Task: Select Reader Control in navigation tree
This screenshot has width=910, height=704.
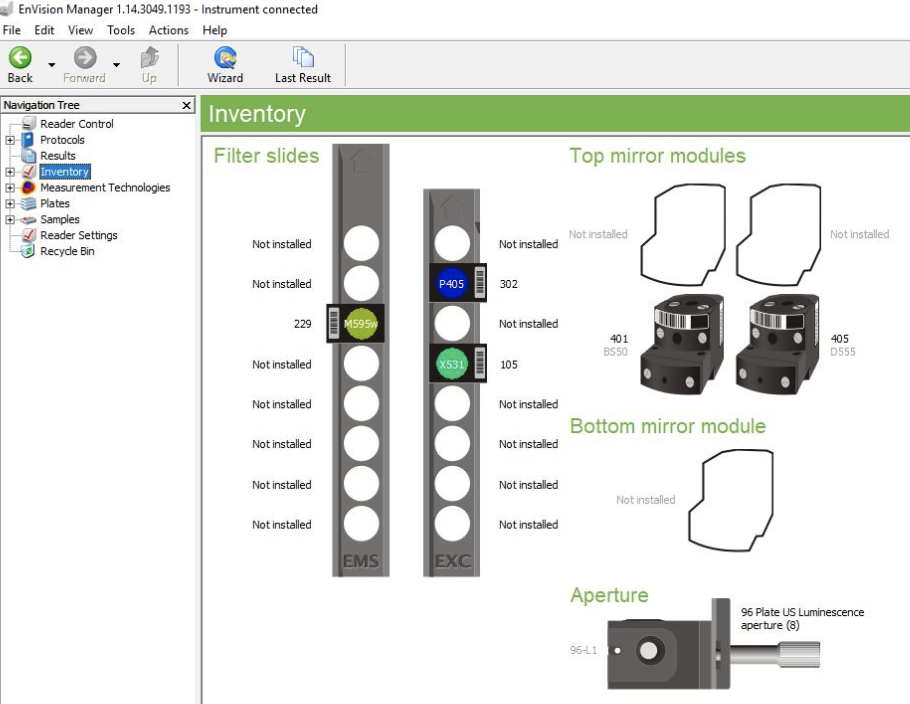Action: coord(76,124)
